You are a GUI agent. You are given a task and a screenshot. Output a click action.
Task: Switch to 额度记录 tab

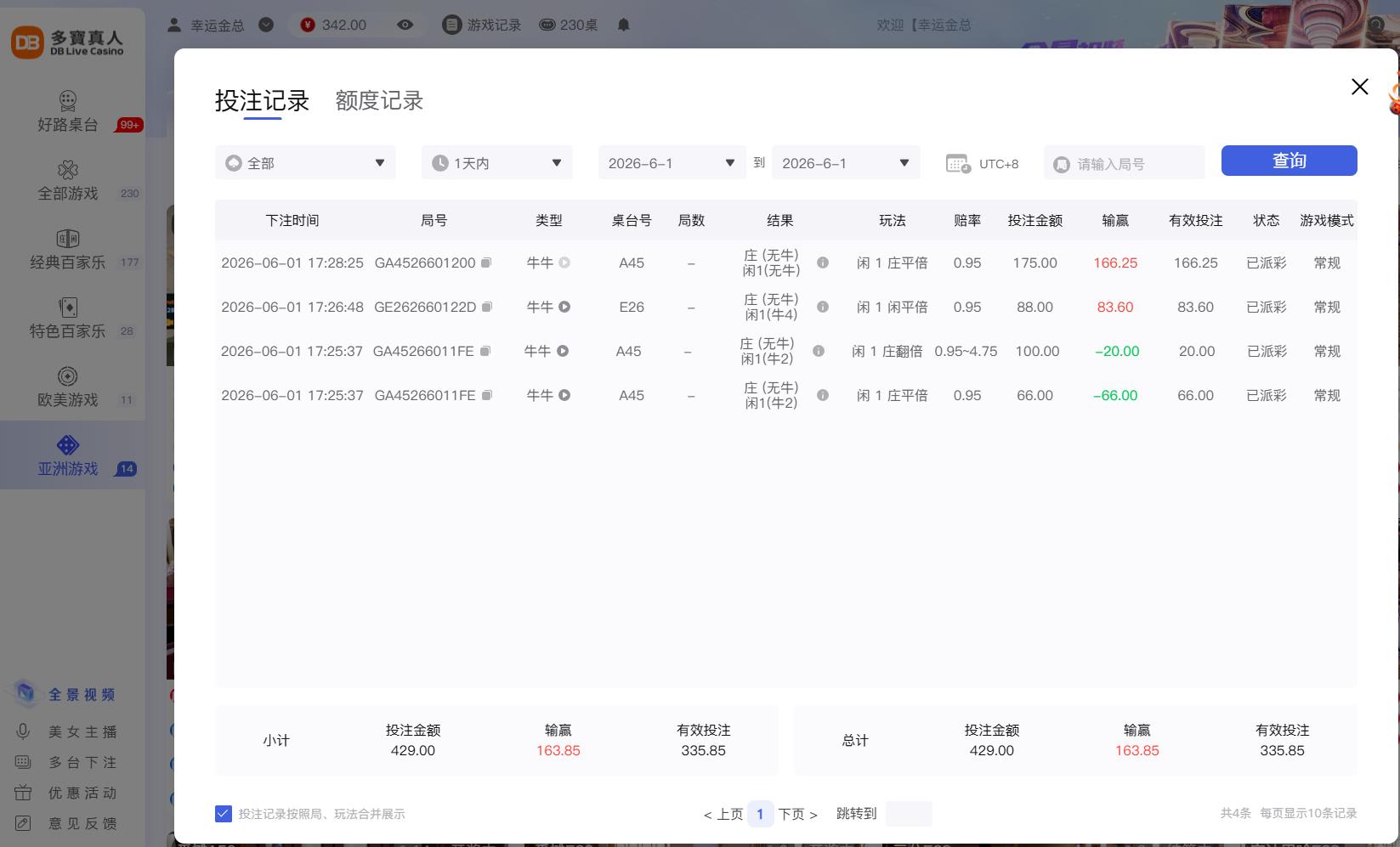379,100
